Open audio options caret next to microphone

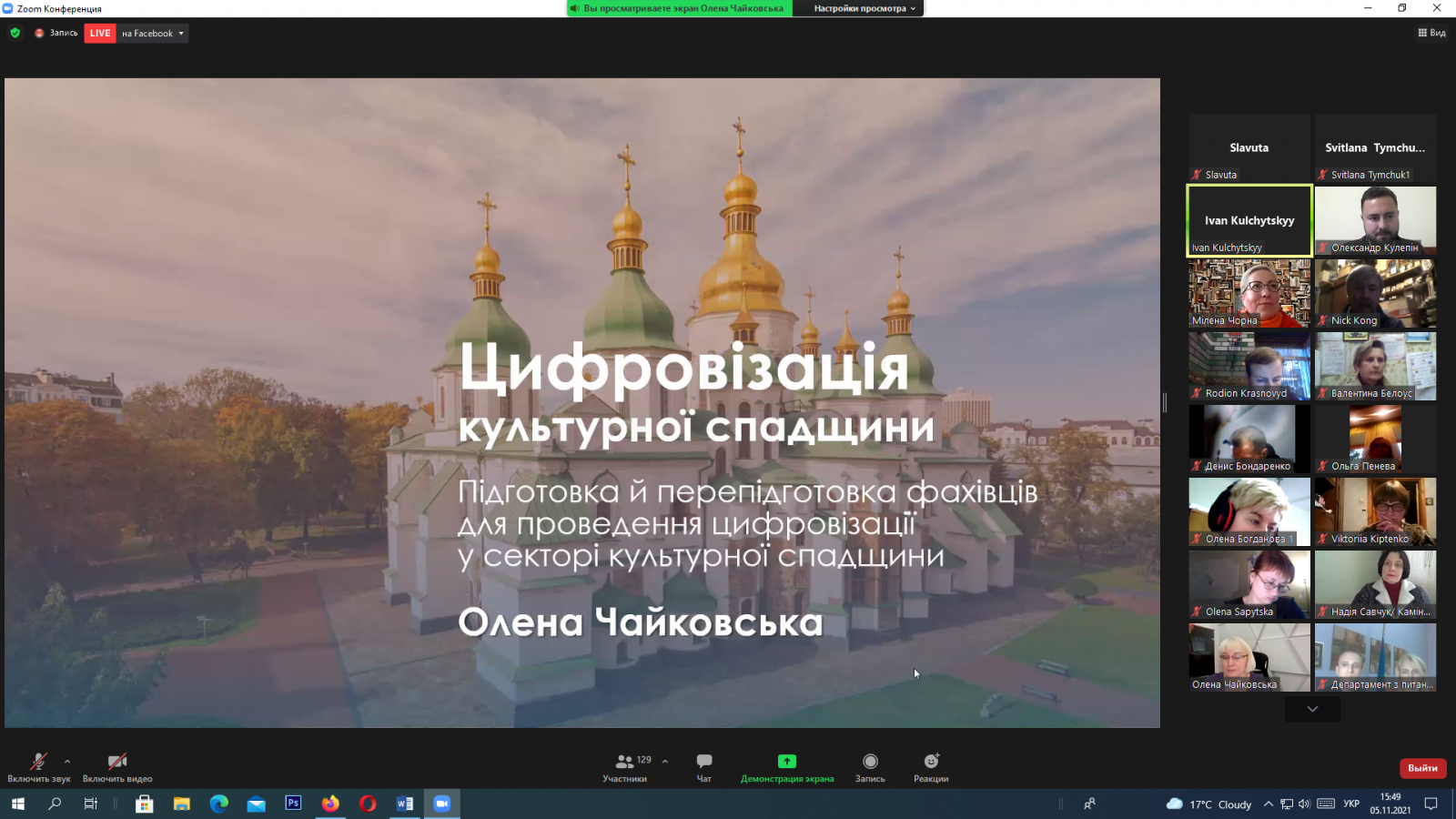67,762
